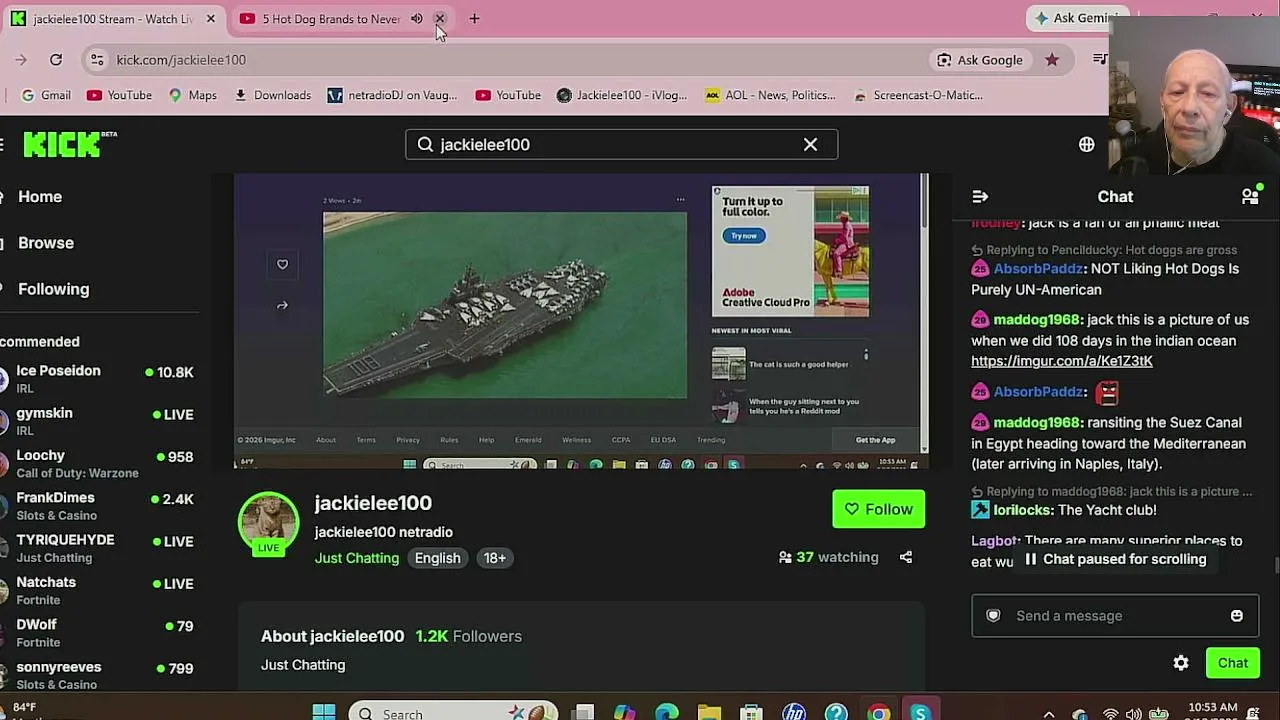The image size is (1280, 720).
Task: Focus the Kick search field
Action: coord(621,144)
